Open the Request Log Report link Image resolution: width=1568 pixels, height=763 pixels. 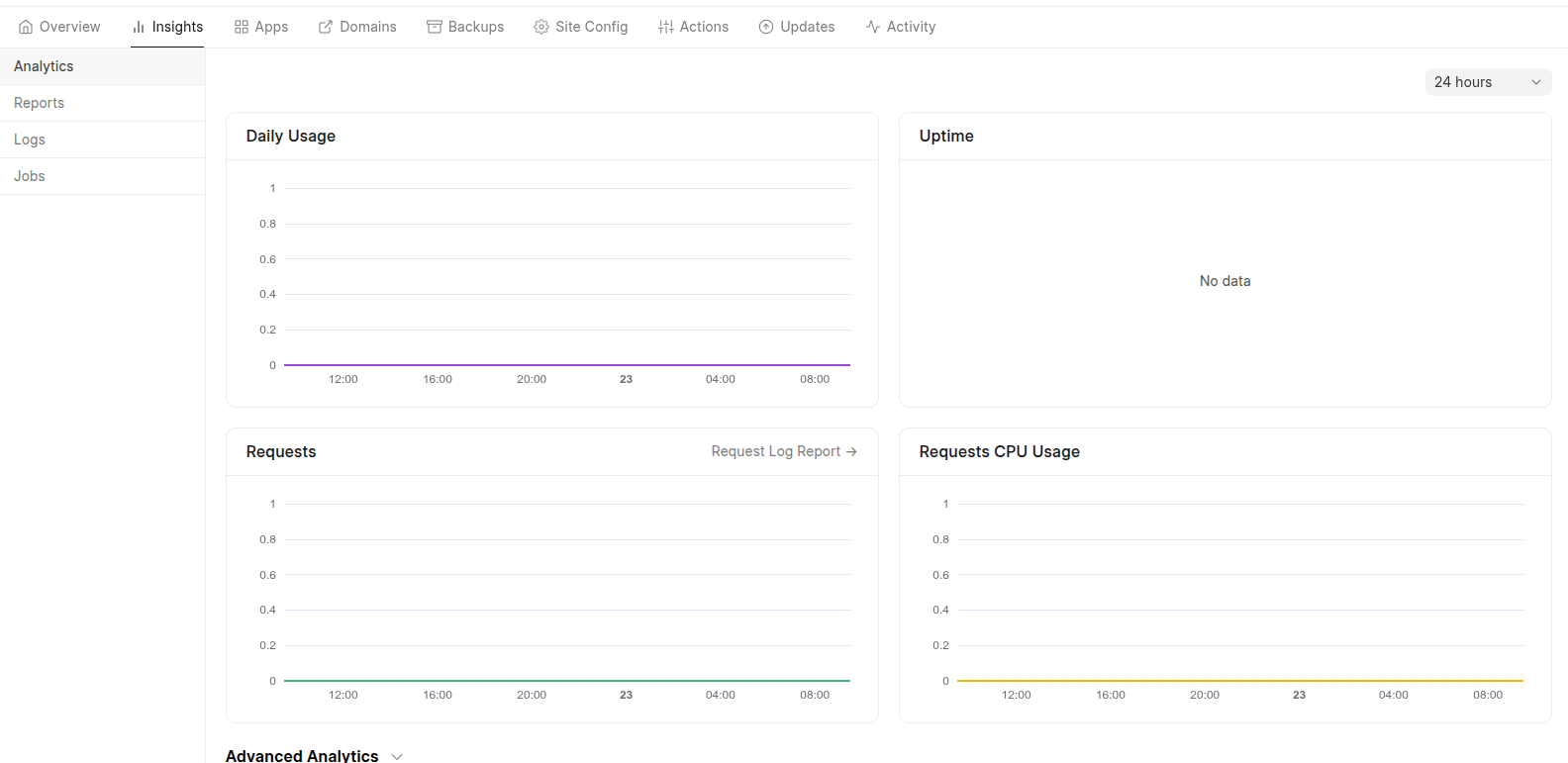(x=784, y=451)
